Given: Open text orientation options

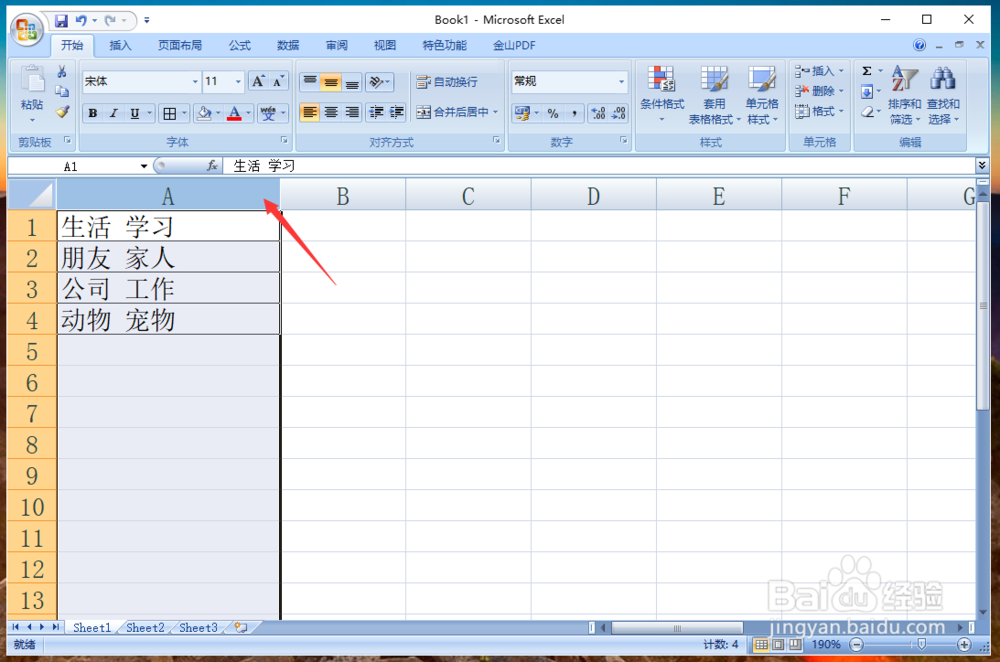Looking at the screenshot, I should pyautogui.click(x=379, y=82).
